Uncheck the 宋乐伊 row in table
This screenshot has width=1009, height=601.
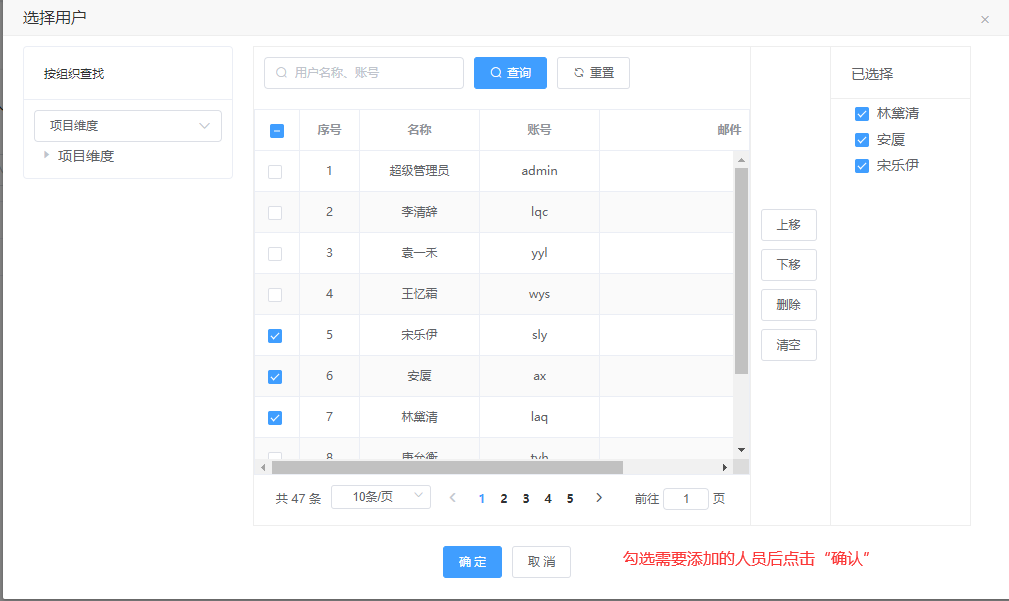[275, 336]
